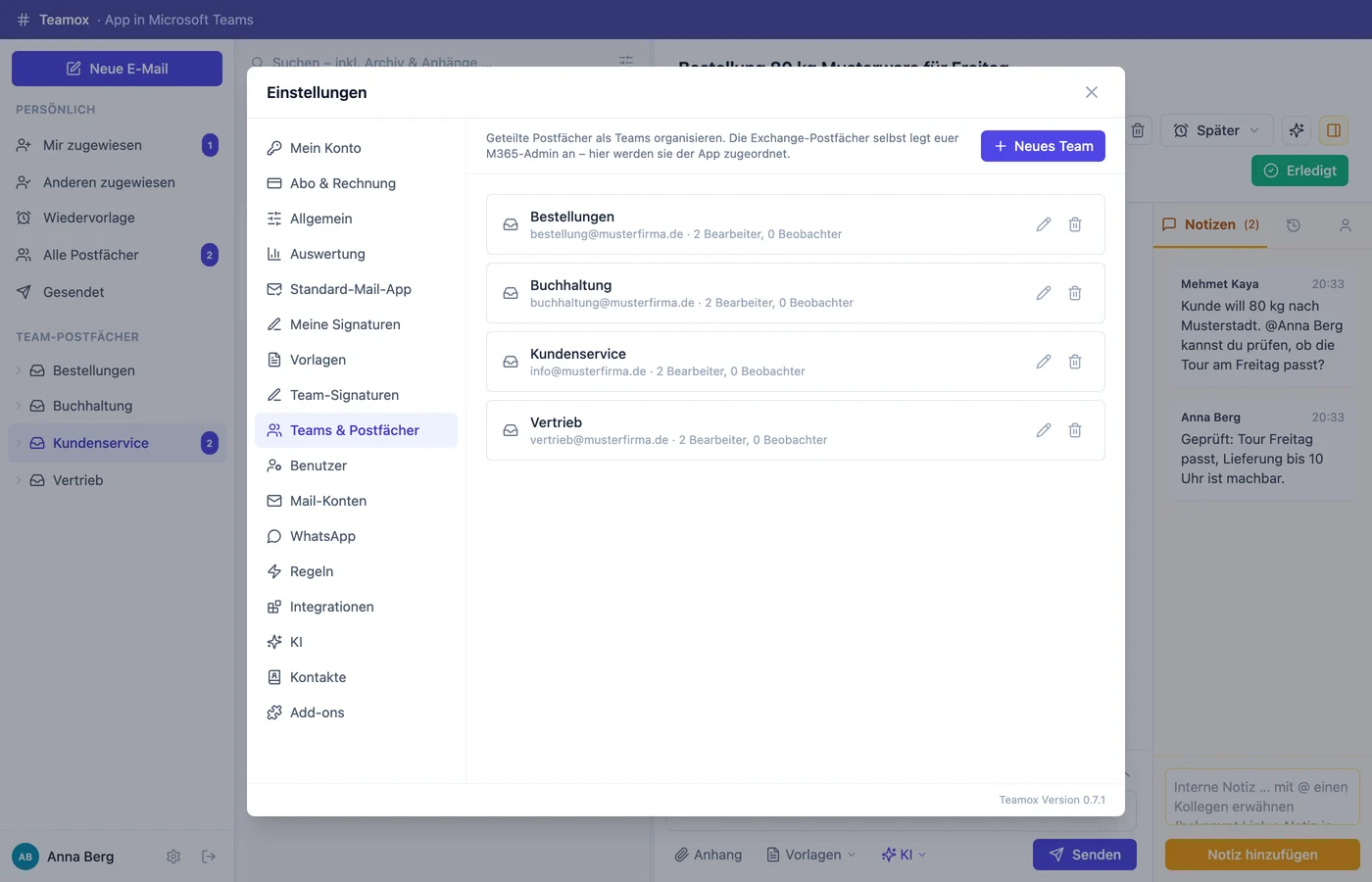Close the Einstellungen dialog
The image size is (1372, 882).
pyautogui.click(x=1092, y=92)
